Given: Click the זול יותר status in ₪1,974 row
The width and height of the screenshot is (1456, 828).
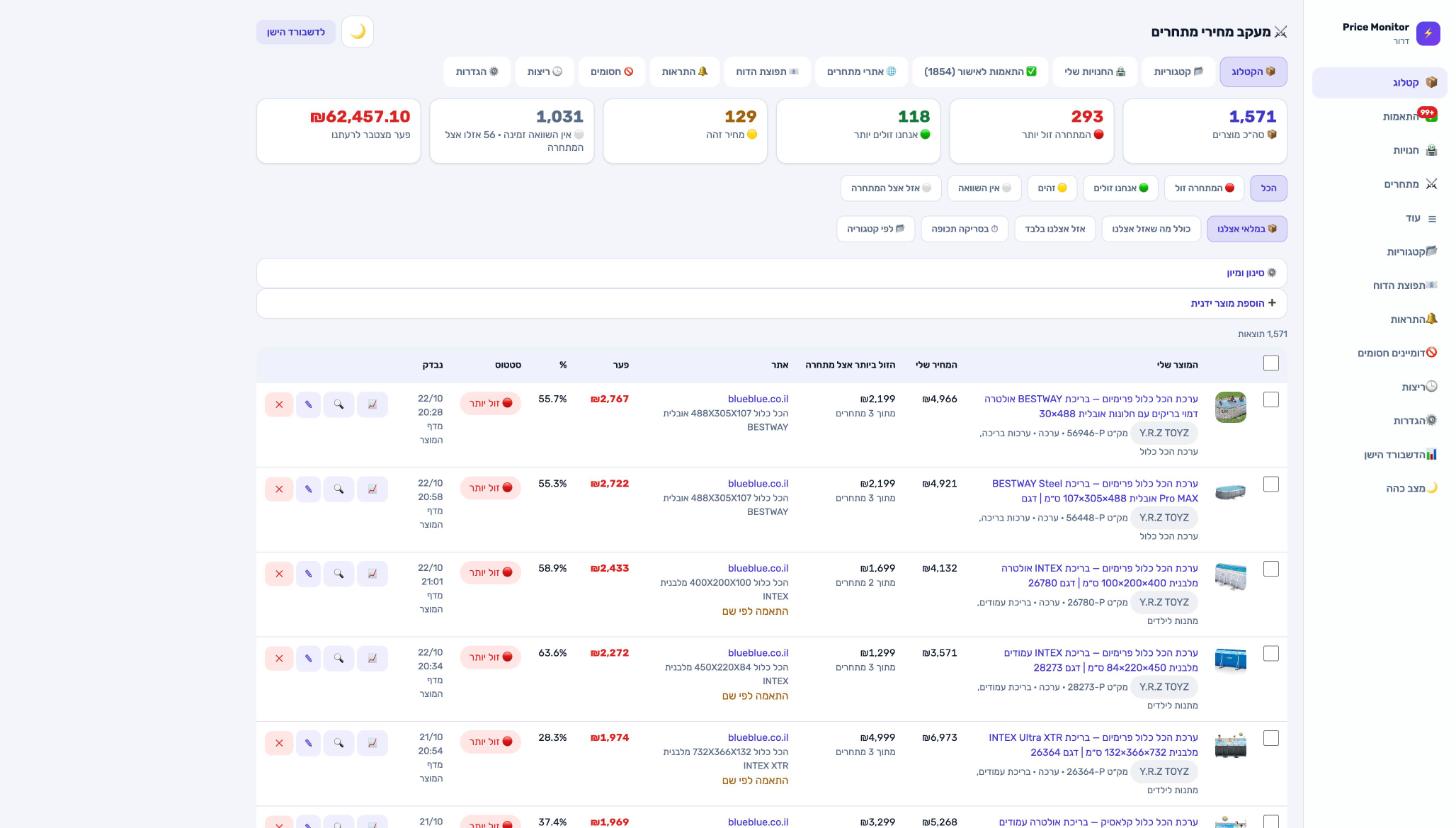Looking at the screenshot, I should (490, 743).
